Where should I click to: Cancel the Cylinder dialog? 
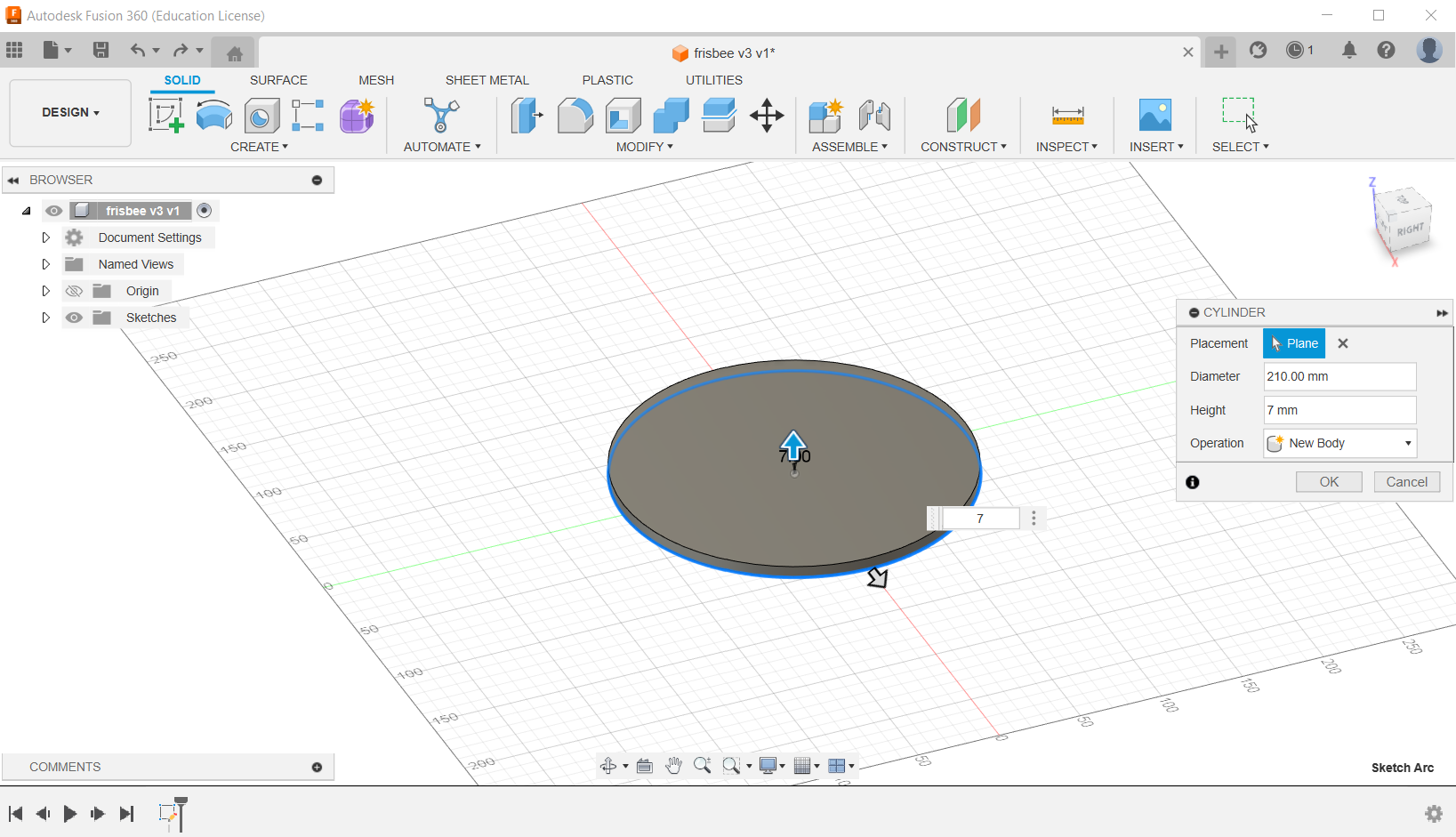click(x=1406, y=481)
